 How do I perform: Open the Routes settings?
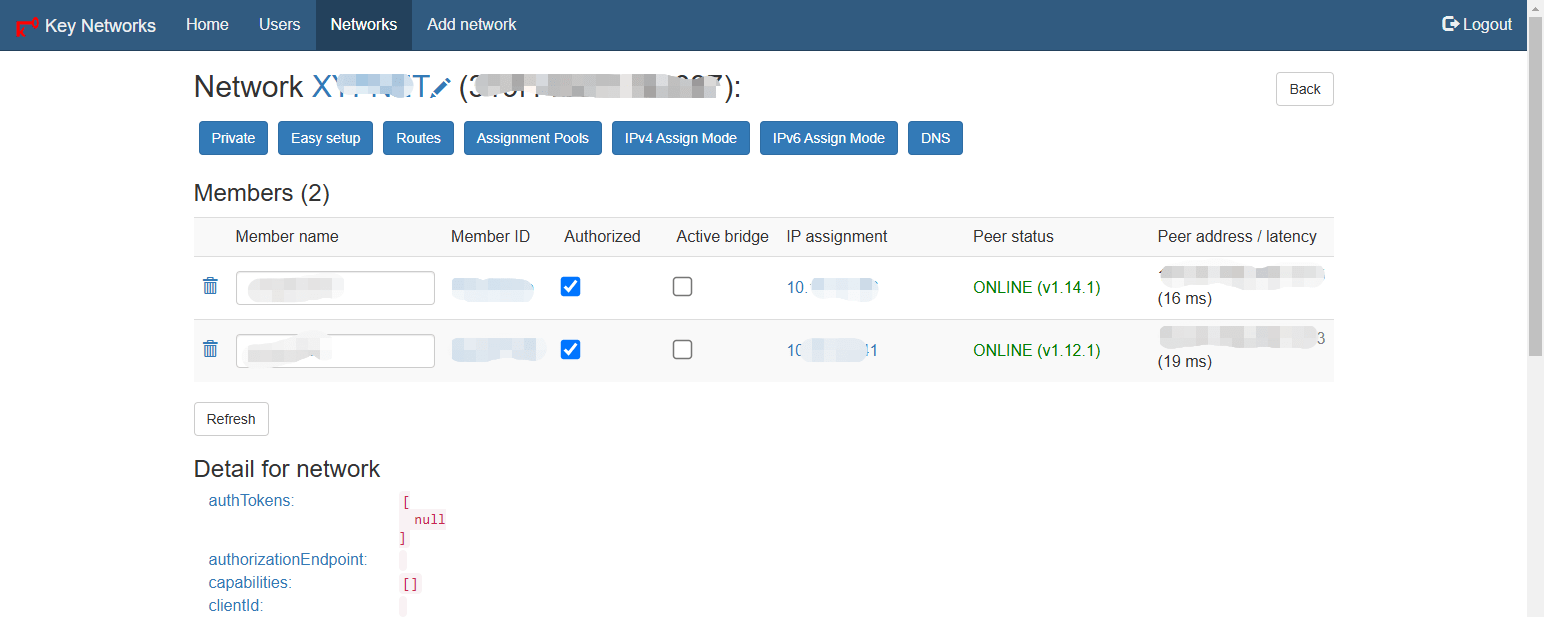coord(418,138)
